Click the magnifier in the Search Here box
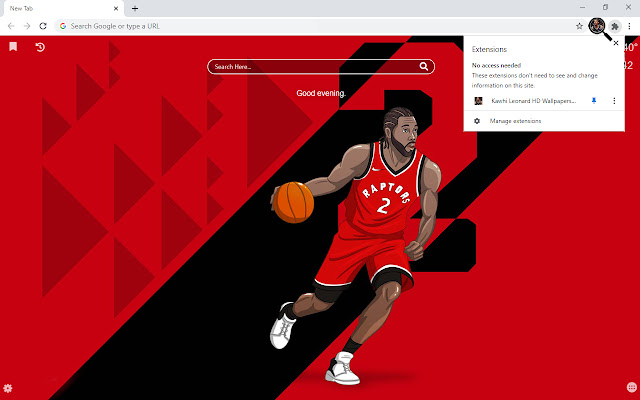 pyautogui.click(x=424, y=67)
